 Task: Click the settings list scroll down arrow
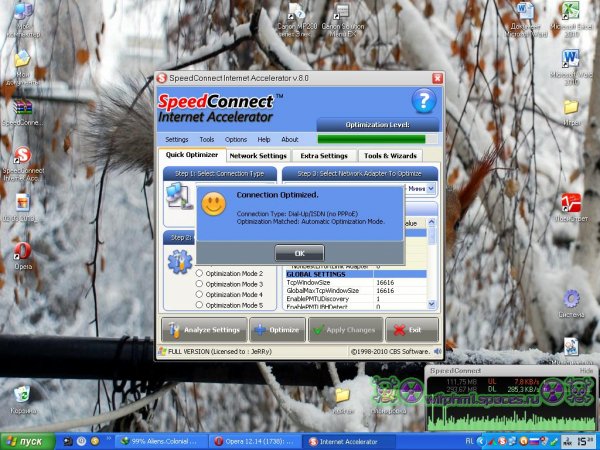432,305
